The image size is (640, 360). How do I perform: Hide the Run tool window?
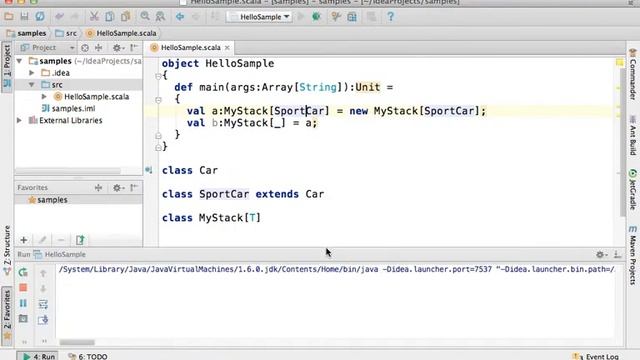click(618, 255)
